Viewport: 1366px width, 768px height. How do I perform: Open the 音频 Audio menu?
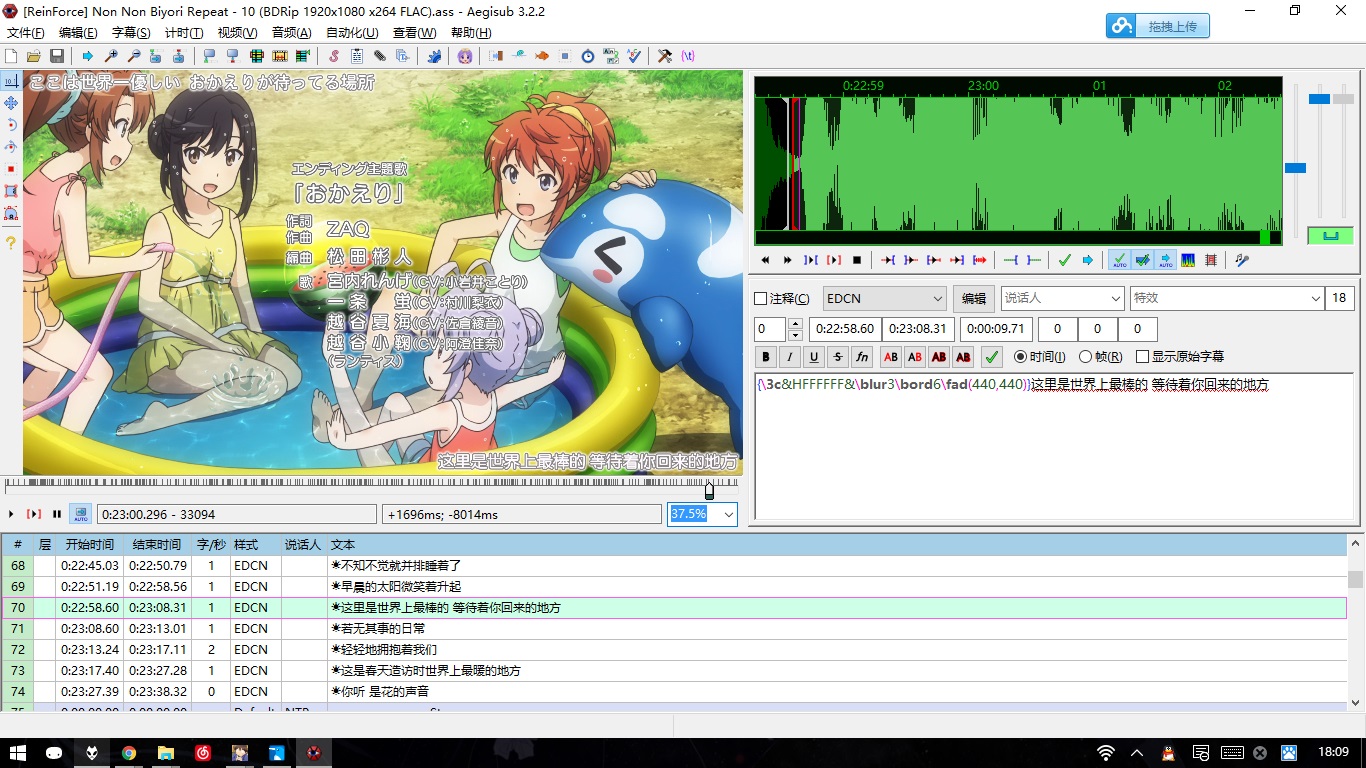click(291, 33)
